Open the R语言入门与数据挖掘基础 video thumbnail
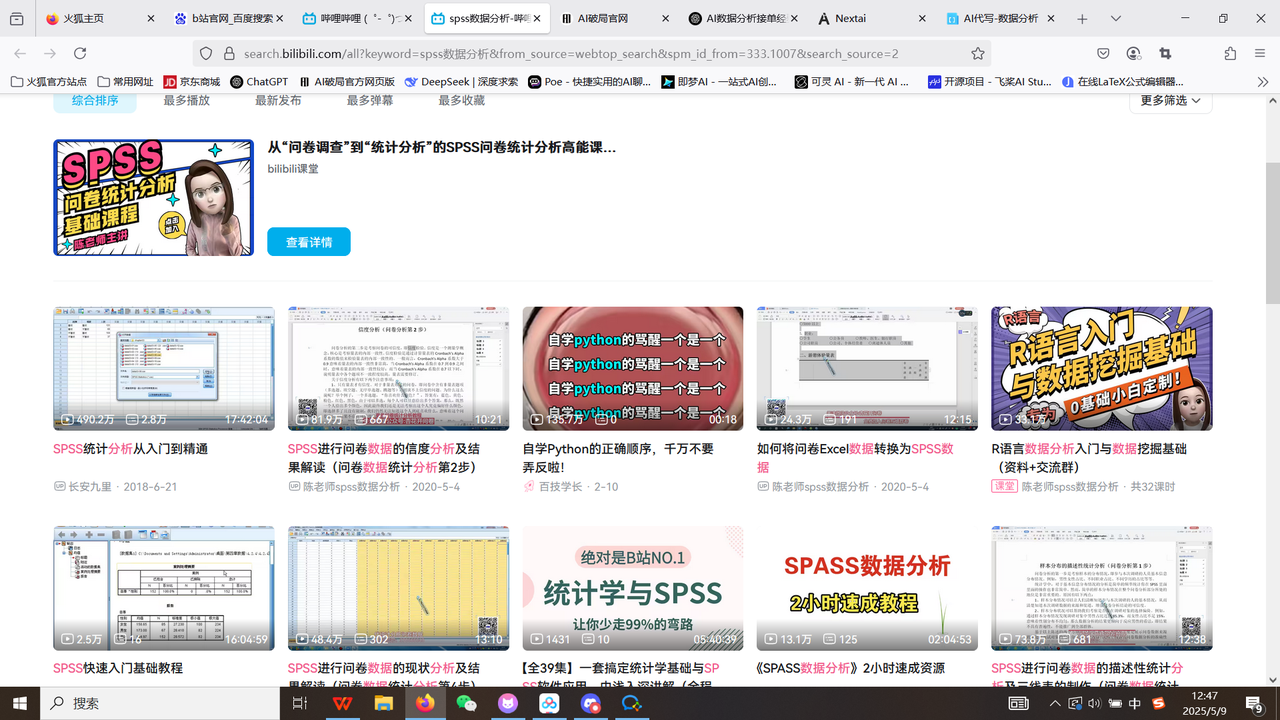 pyautogui.click(x=1102, y=368)
